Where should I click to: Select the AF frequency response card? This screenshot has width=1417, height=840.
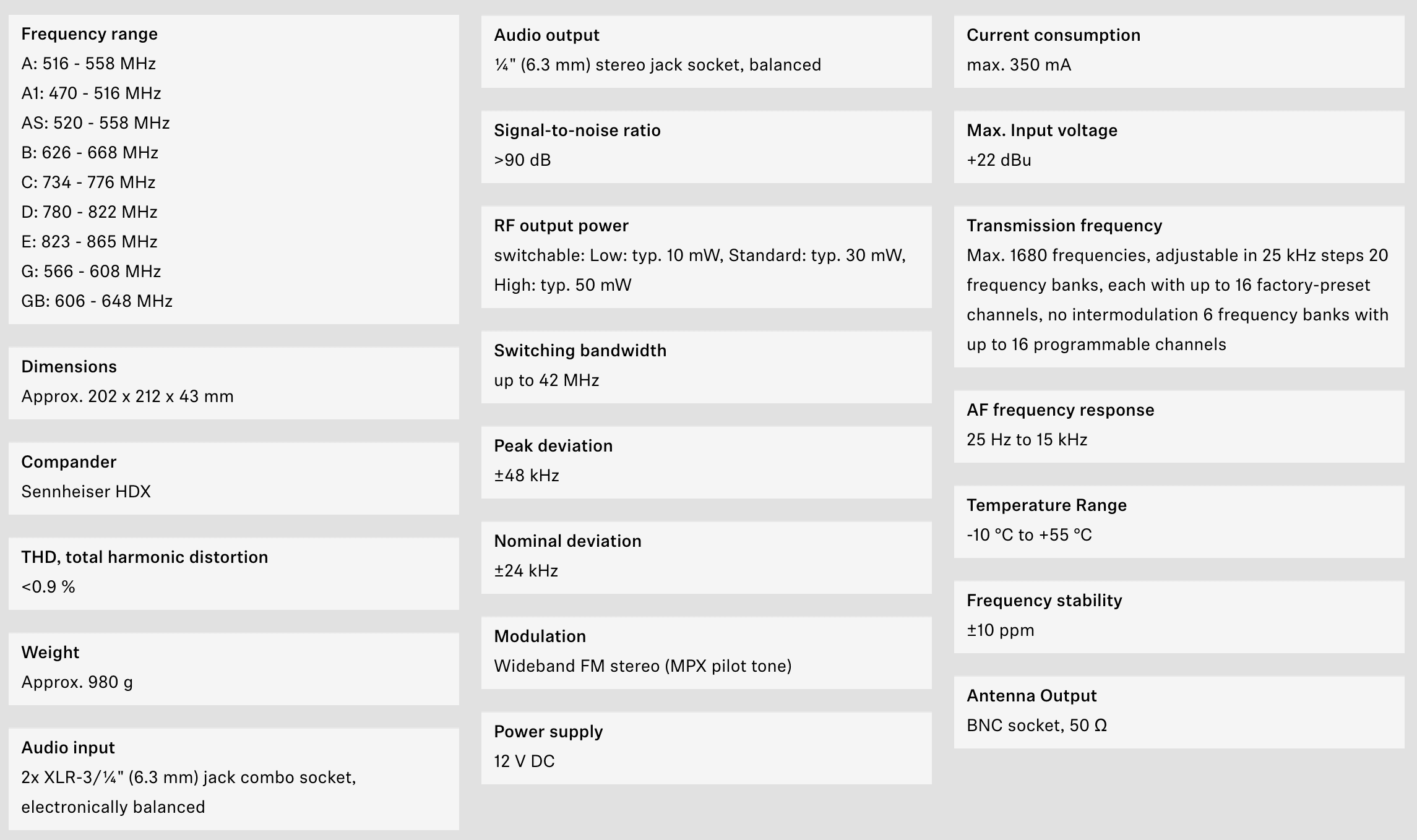coord(1179,426)
